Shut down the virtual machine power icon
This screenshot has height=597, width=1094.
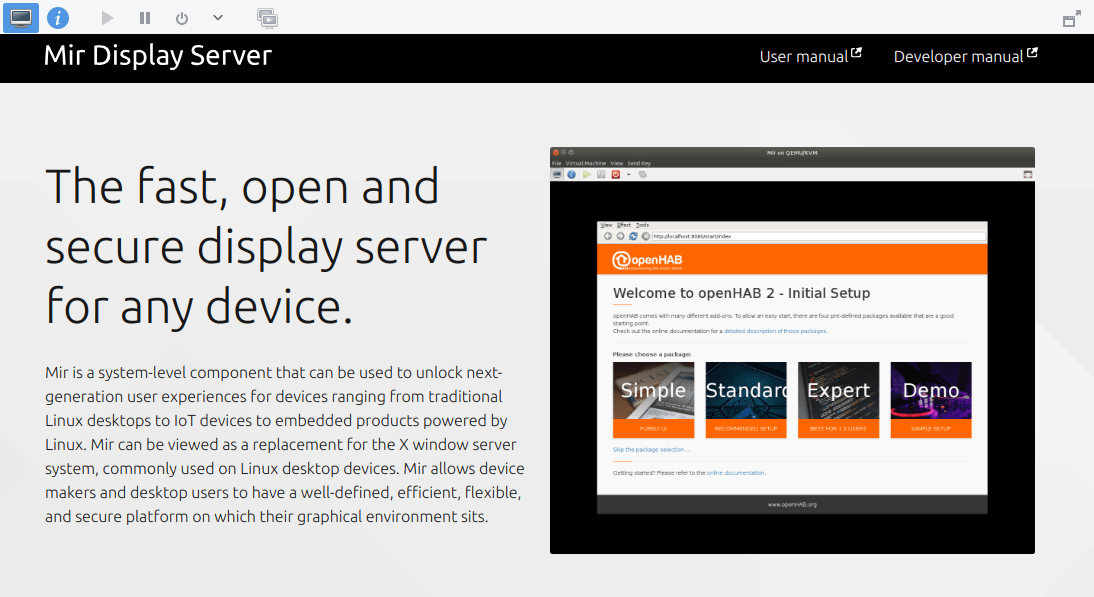coord(181,18)
